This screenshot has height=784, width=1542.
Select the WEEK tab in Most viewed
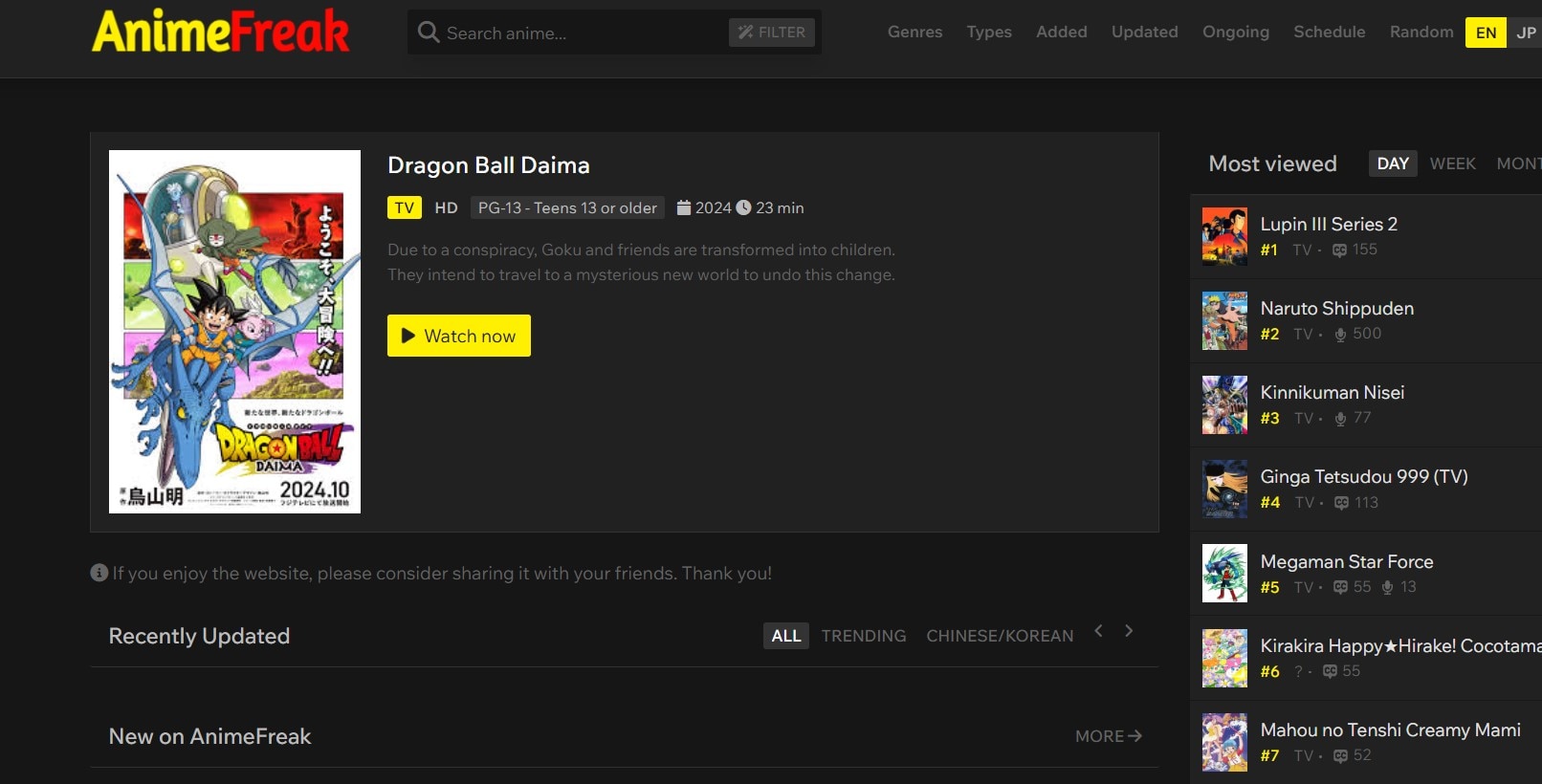(1452, 163)
